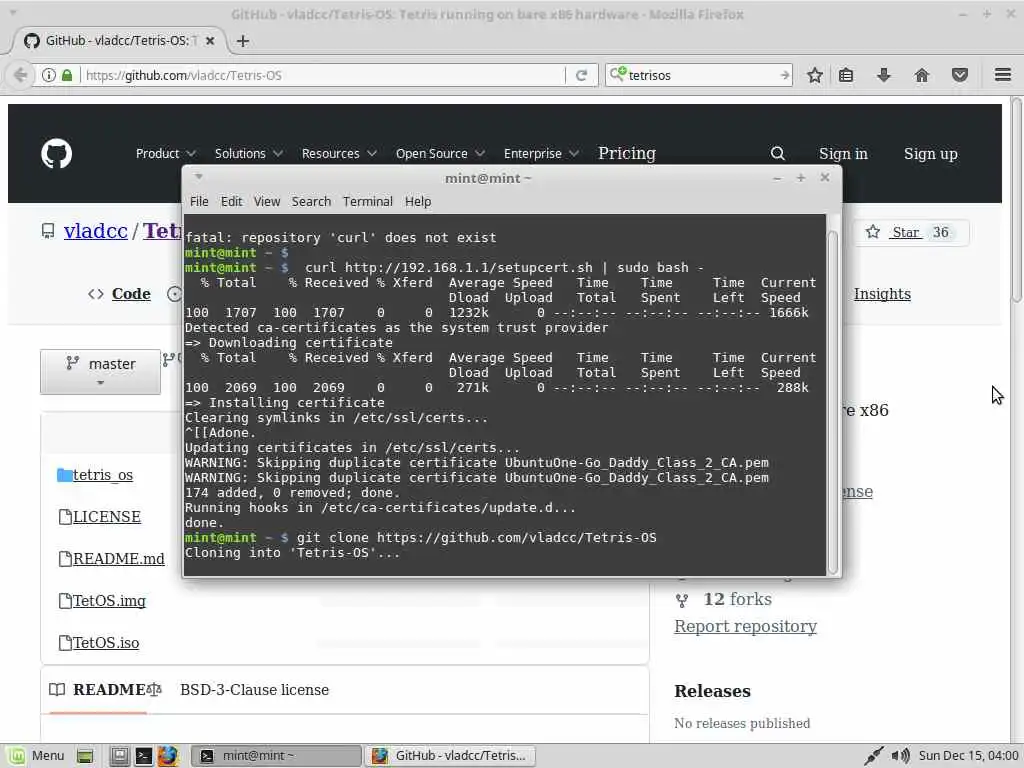The image size is (1024, 768).
Task: Expand the Open Source dropdown menu
Action: click(x=440, y=153)
